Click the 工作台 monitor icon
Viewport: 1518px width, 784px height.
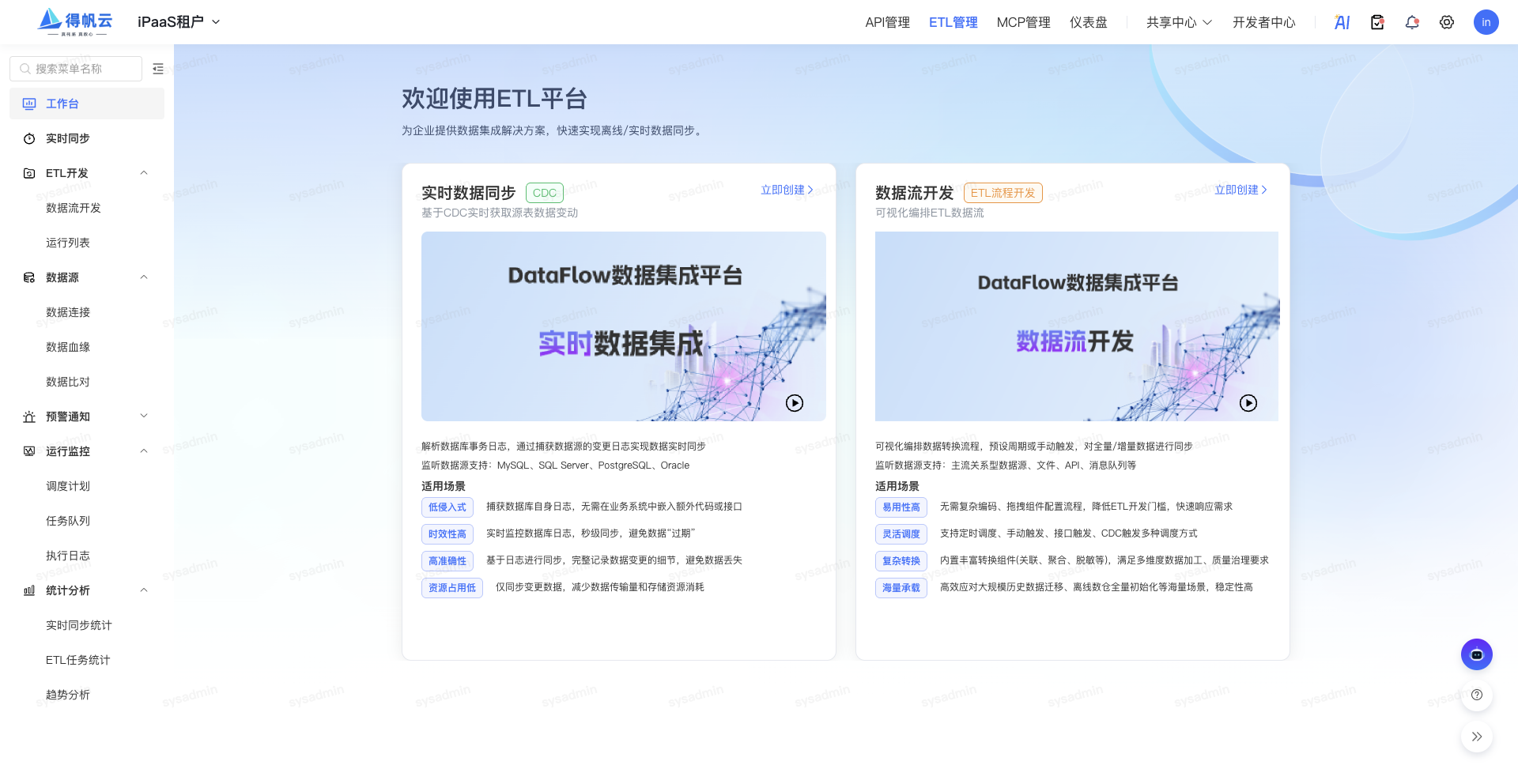pos(29,104)
